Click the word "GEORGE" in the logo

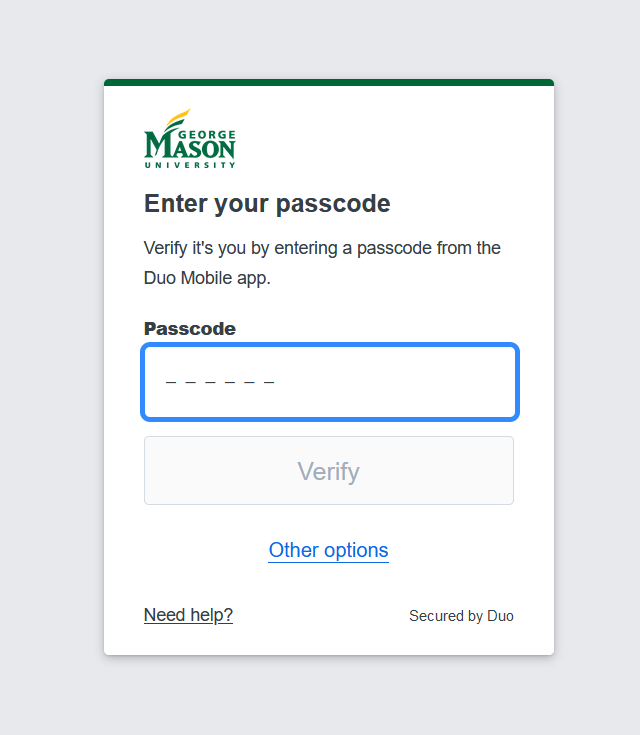point(211,134)
